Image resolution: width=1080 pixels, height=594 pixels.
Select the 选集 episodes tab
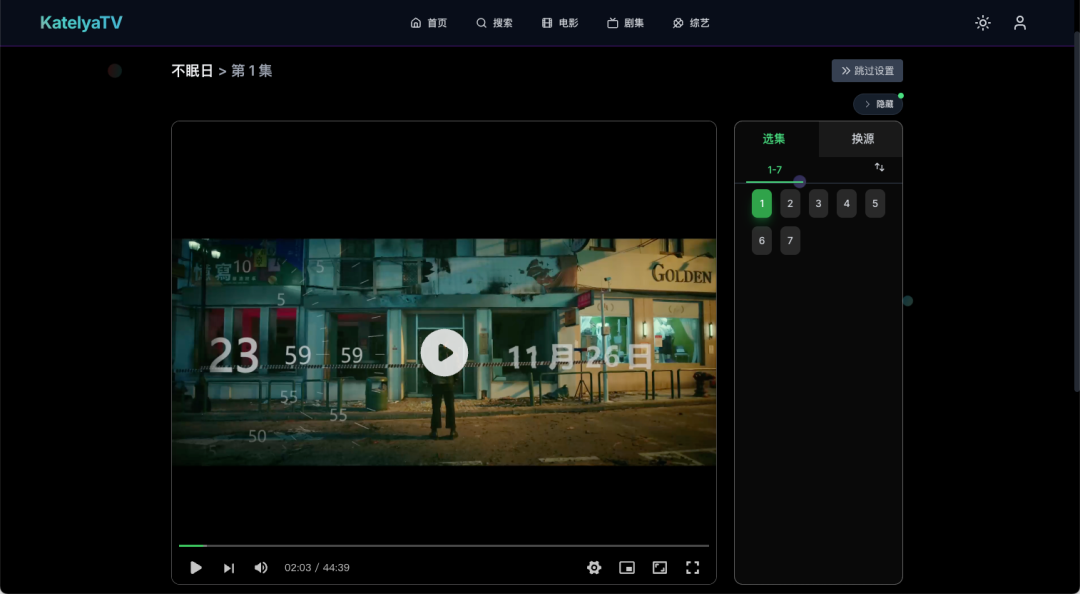click(x=774, y=139)
